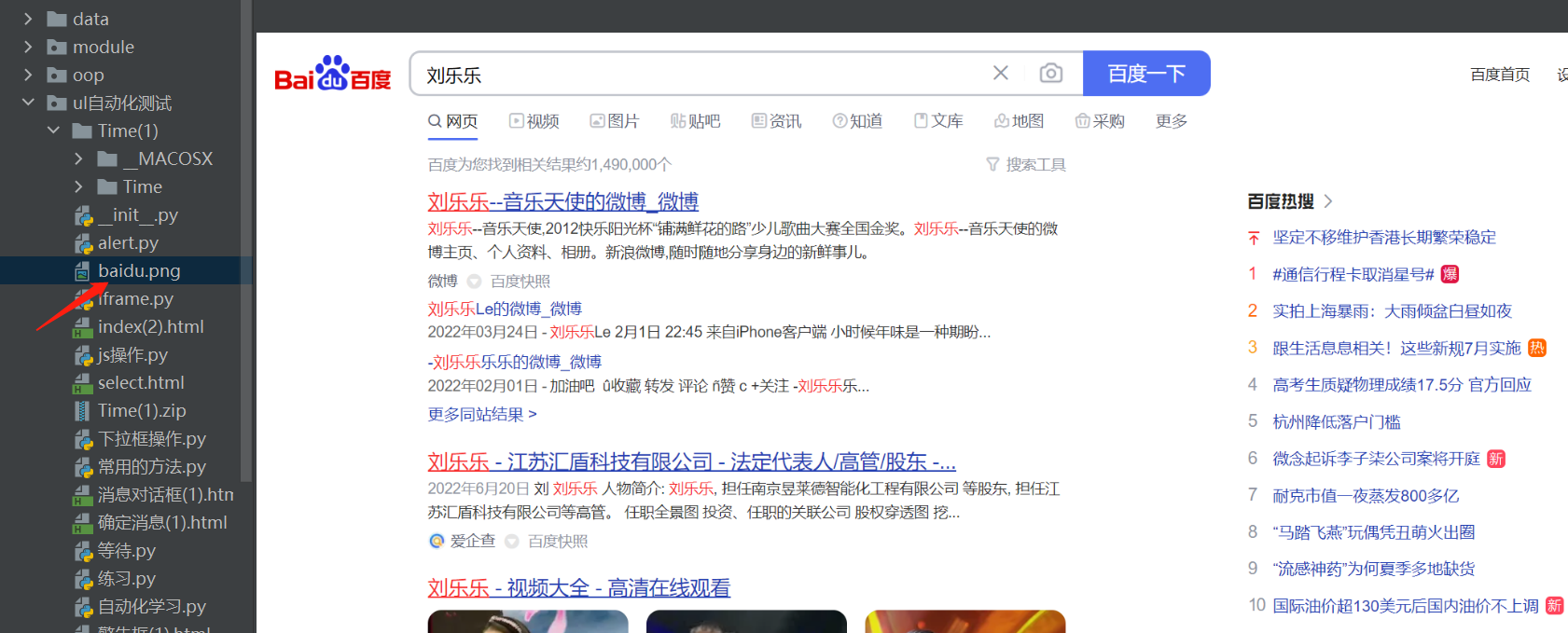Viewport: 1568px width, 633px height.
Task: Open hot search 微念起诉李子柒公司案将开庭
Action: coord(1377,459)
